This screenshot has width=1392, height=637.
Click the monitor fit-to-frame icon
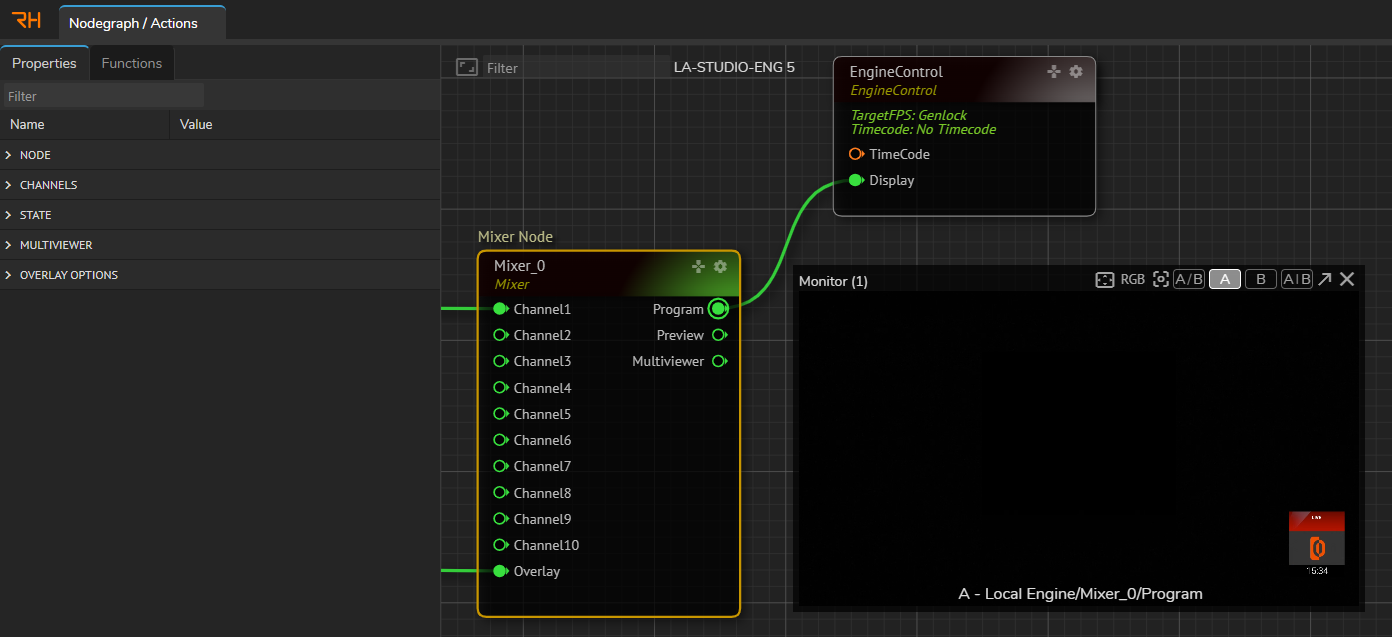click(1105, 280)
